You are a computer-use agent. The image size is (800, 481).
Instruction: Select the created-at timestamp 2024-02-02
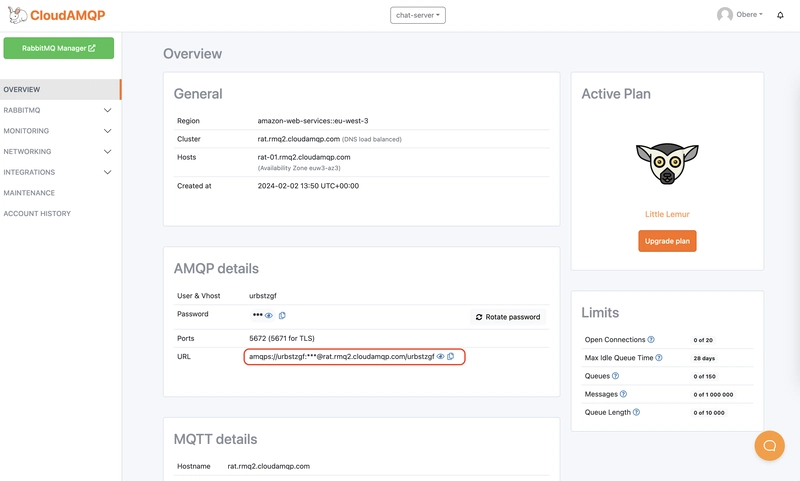[308, 186]
